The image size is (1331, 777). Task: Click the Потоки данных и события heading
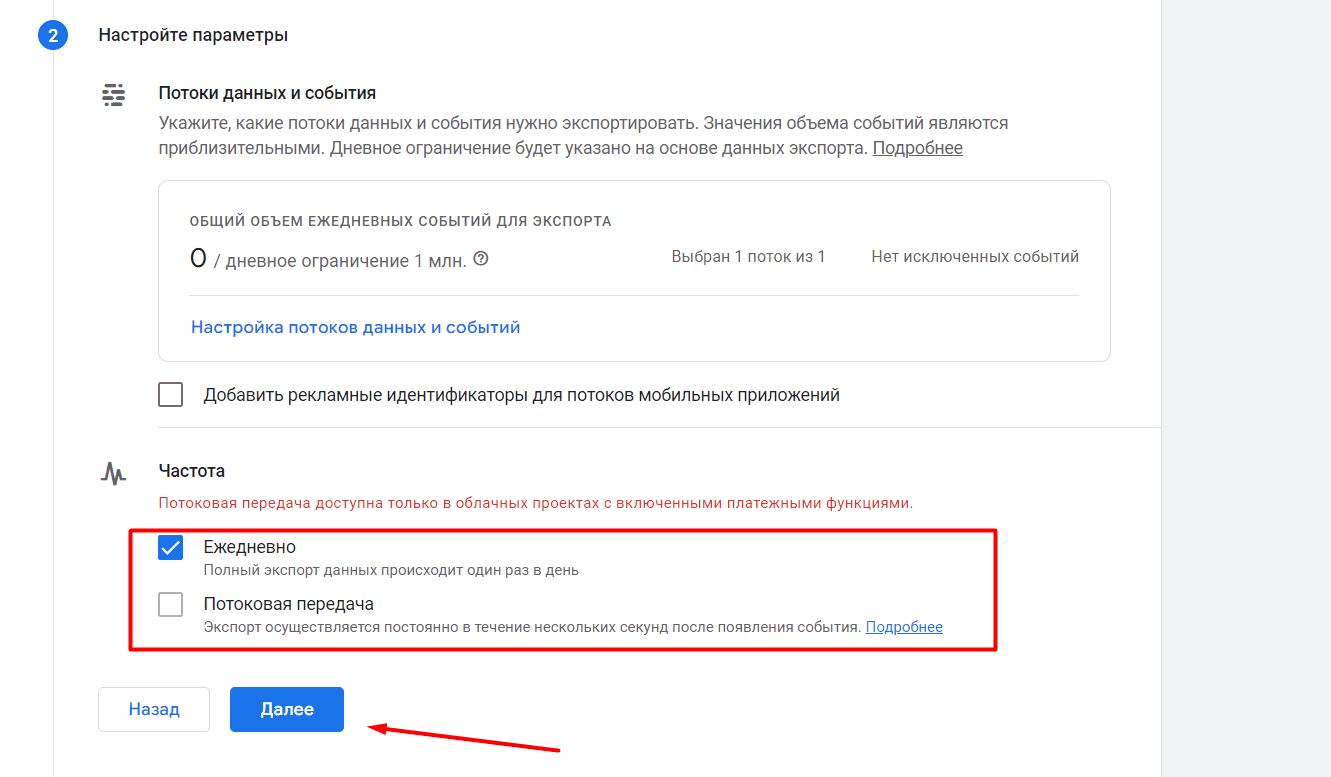coord(267,93)
